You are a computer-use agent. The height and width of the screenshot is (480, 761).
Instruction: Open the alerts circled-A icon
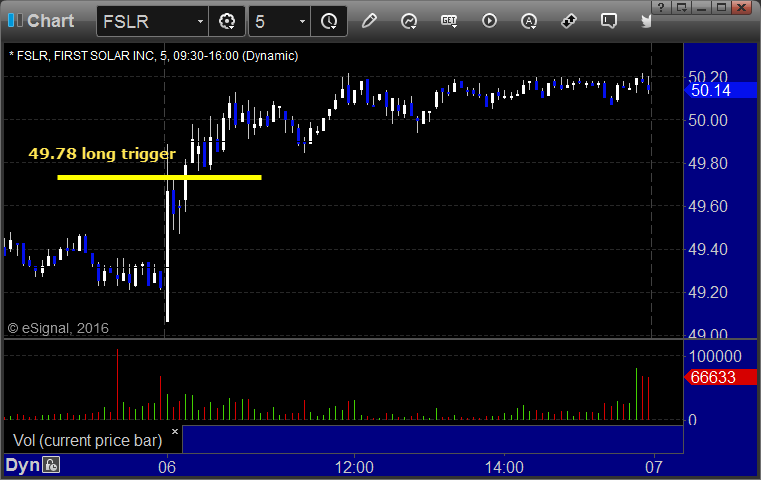(529, 21)
